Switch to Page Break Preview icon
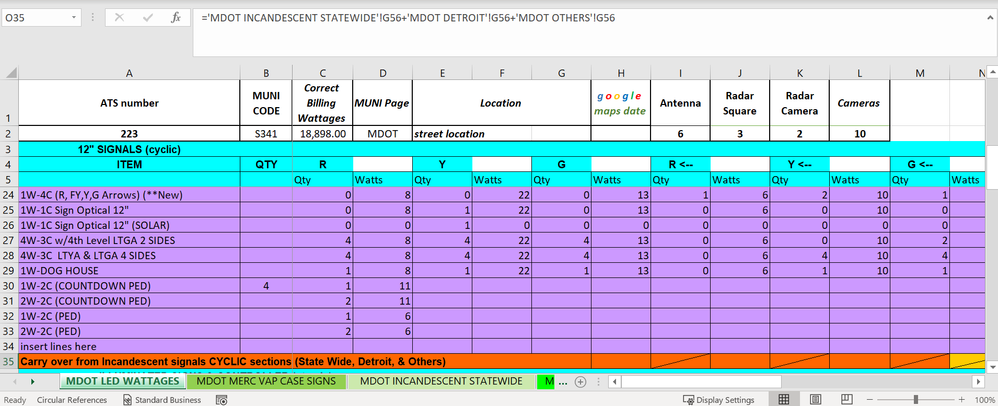Screen dimensions: 998x406 click(846, 399)
